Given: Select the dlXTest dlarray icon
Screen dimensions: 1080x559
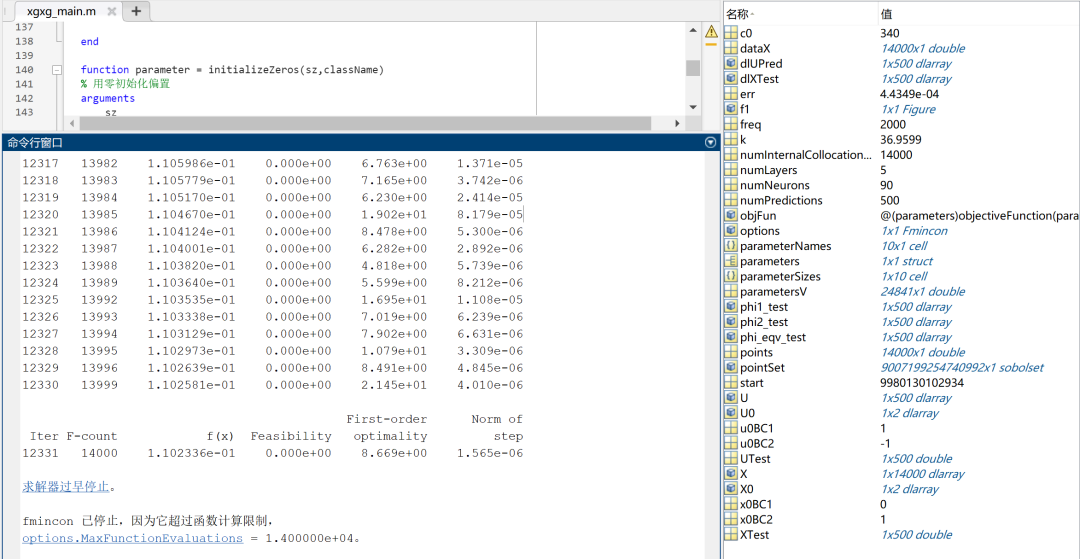Looking at the screenshot, I should (x=731, y=78).
